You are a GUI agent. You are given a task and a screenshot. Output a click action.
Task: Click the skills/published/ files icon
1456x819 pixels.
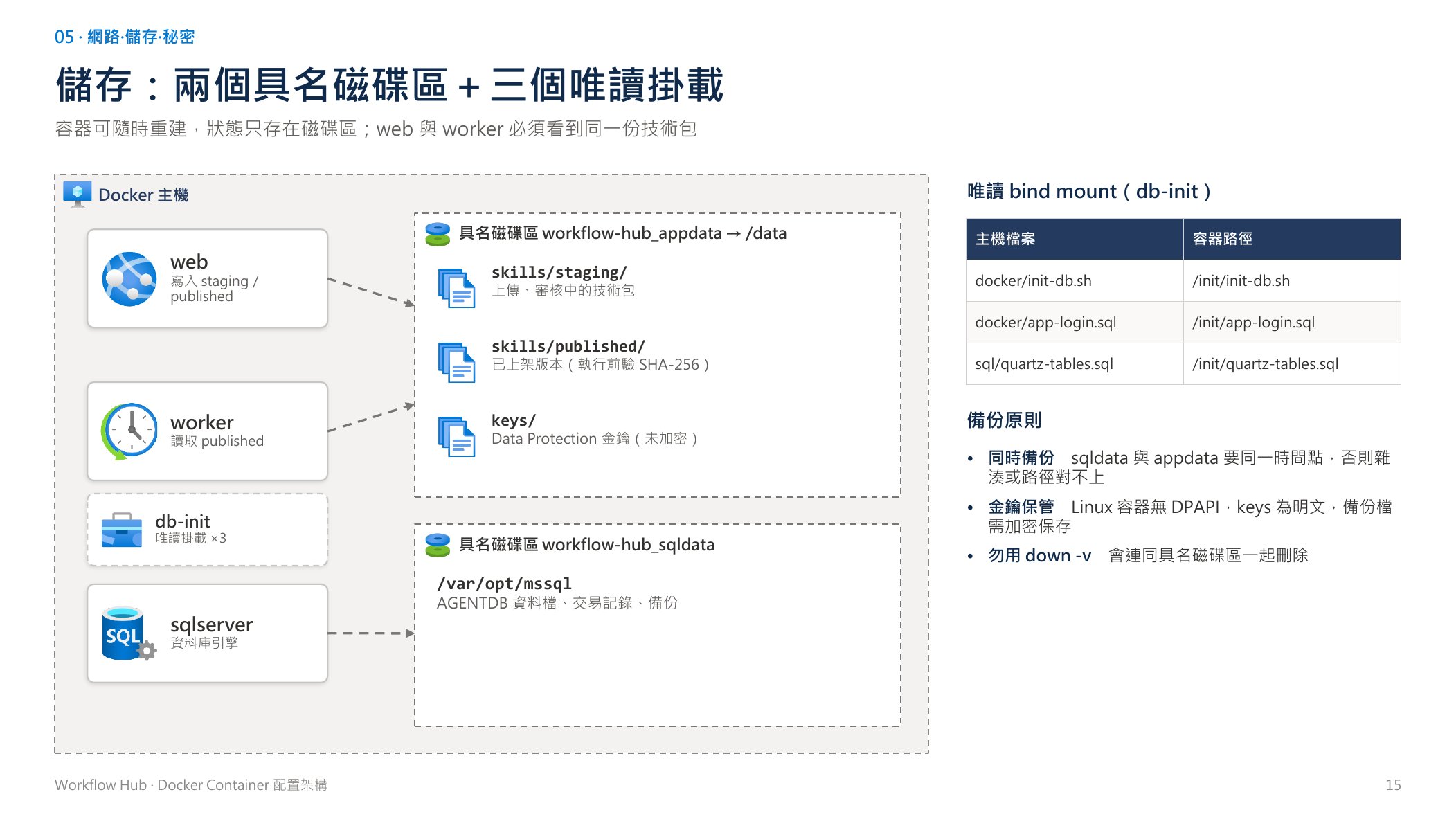456,362
